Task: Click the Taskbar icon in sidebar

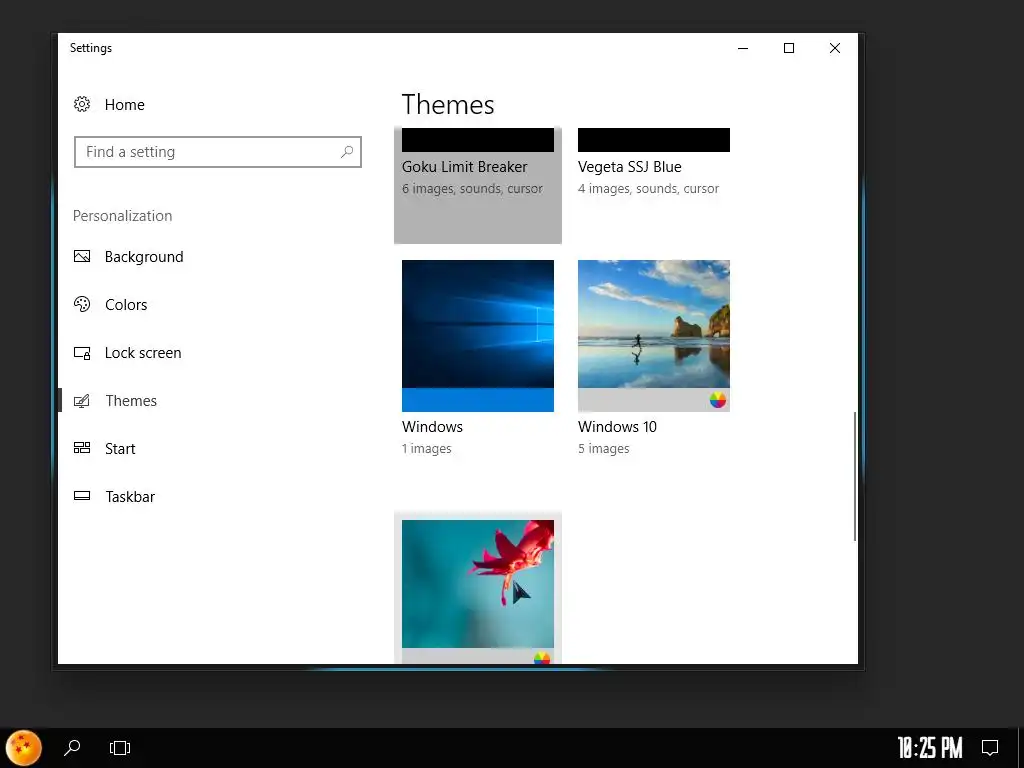Action: click(82, 496)
